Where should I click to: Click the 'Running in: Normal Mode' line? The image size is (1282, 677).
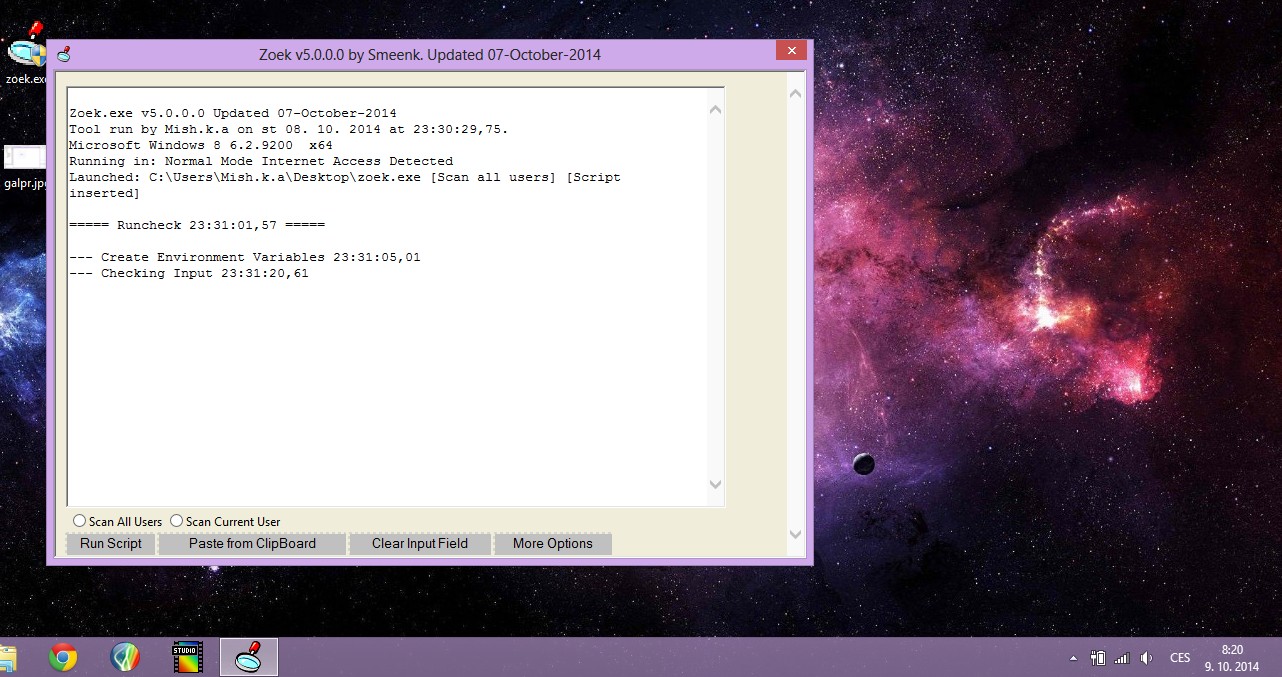(261, 161)
